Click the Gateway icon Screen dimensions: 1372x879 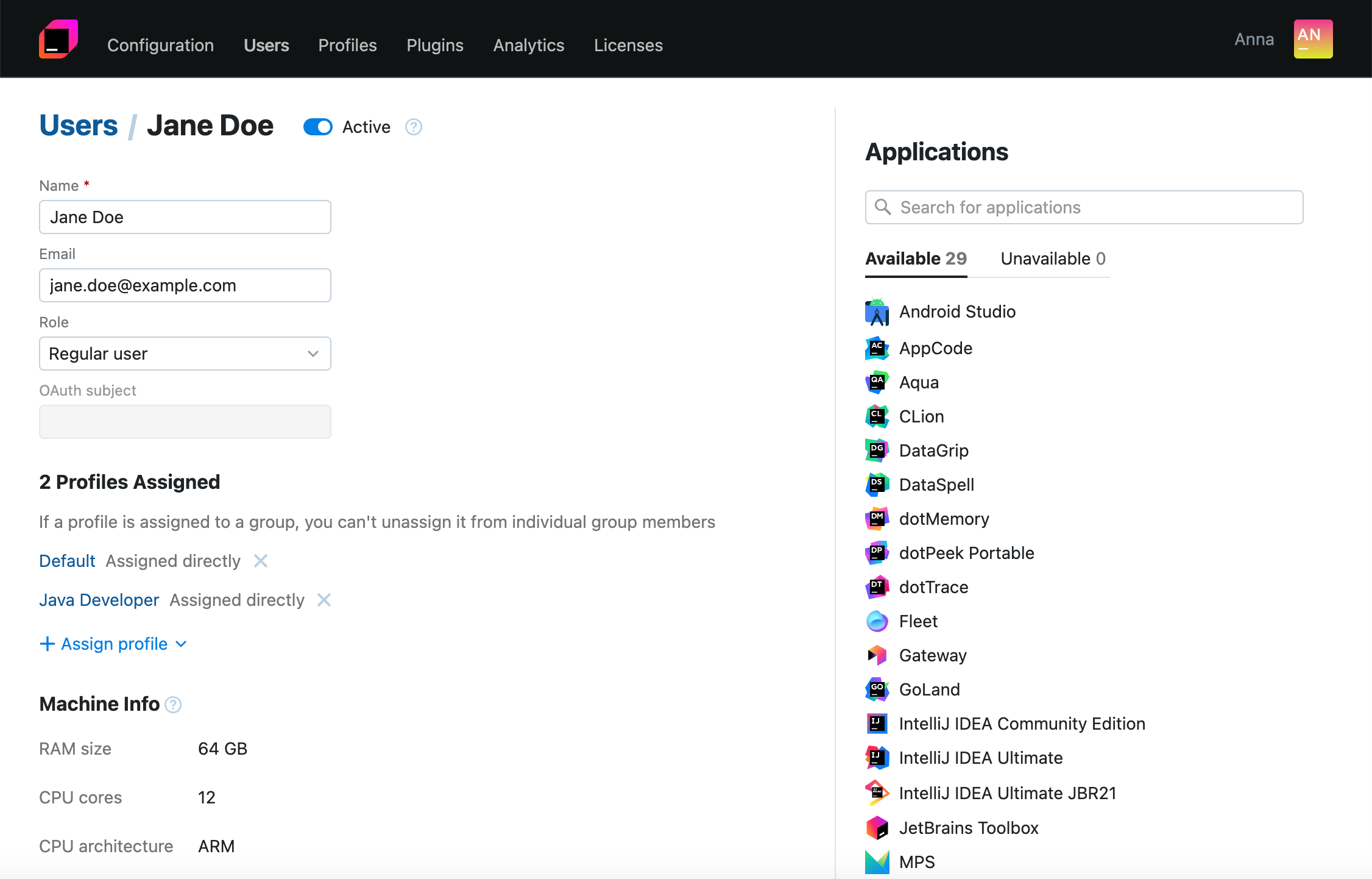click(x=877, y=655)
